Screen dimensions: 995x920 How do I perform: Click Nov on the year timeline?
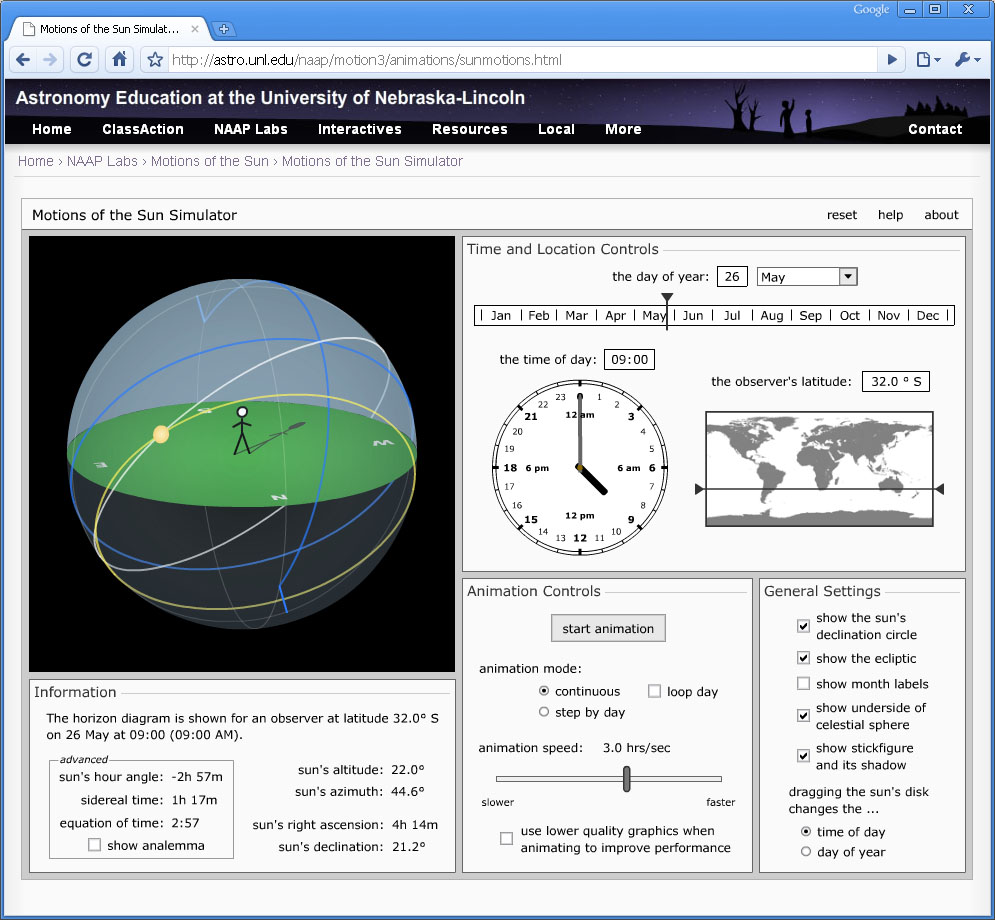point(888,315)
